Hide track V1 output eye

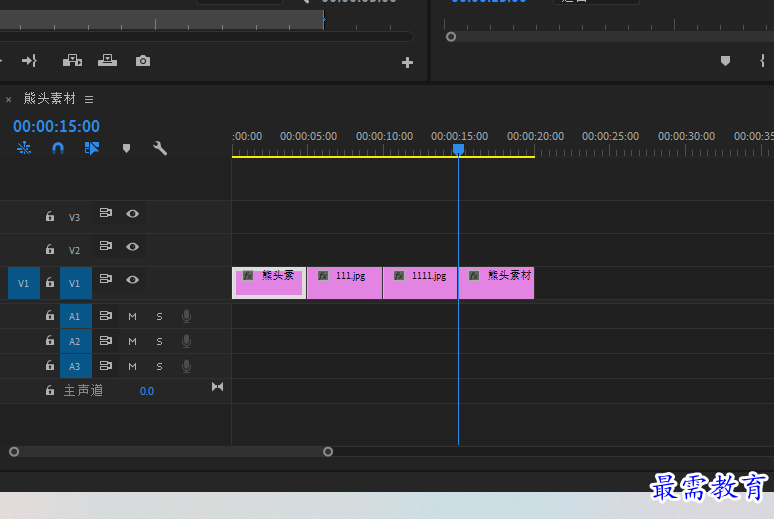(132, 279)
